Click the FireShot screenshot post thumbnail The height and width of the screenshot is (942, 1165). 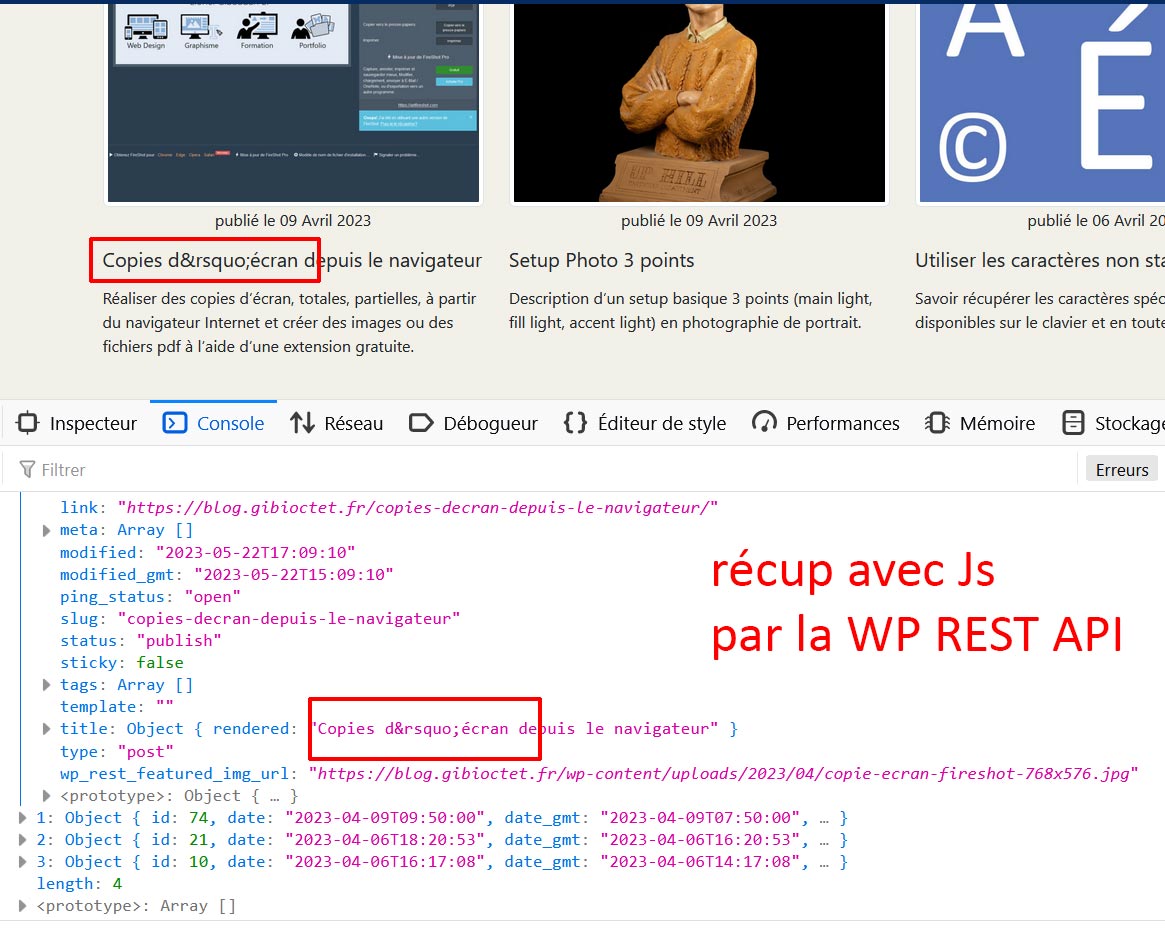point(293,103)
